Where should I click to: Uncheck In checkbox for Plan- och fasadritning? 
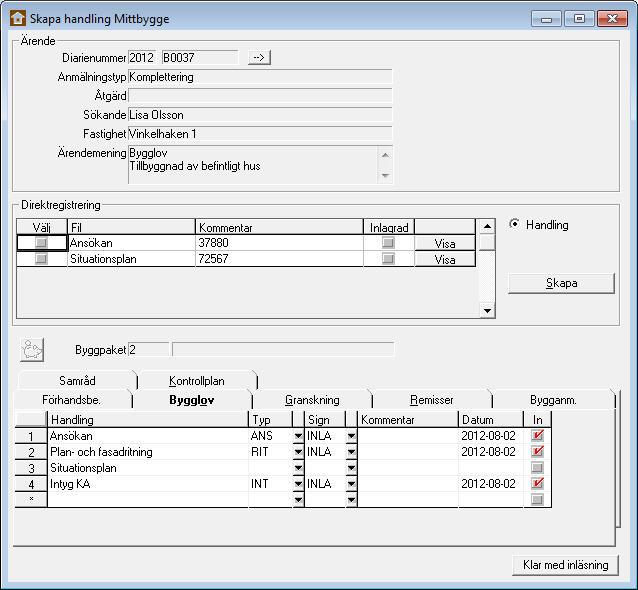coord(537,452)
